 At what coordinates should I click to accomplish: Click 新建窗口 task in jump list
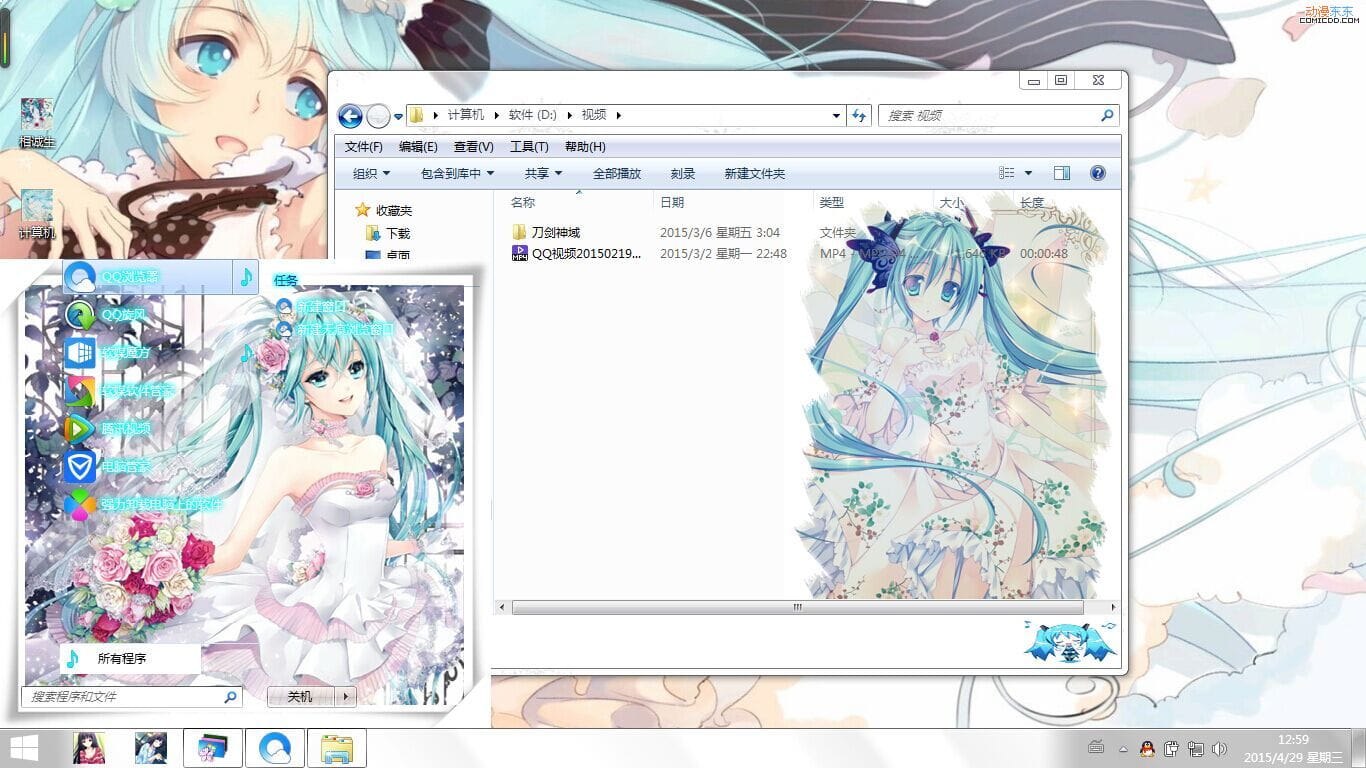(x=313, y=307)
